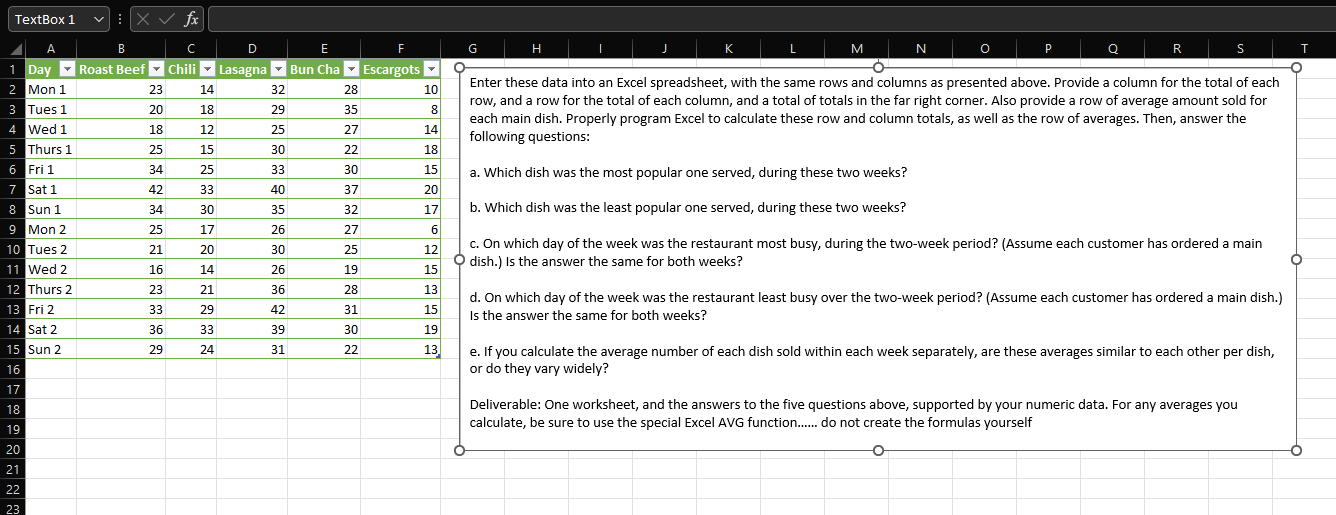Click the 'Sat 1' cell
Screen dimensions: 1336x515
tap(50, 189)
